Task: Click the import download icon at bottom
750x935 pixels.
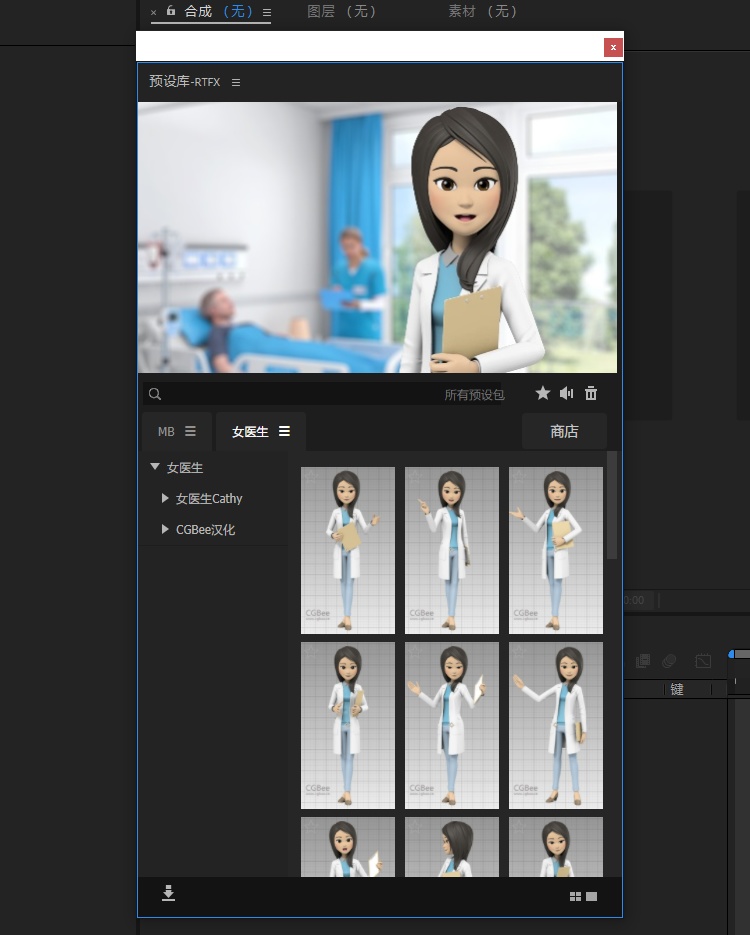Action: (168, 893)
